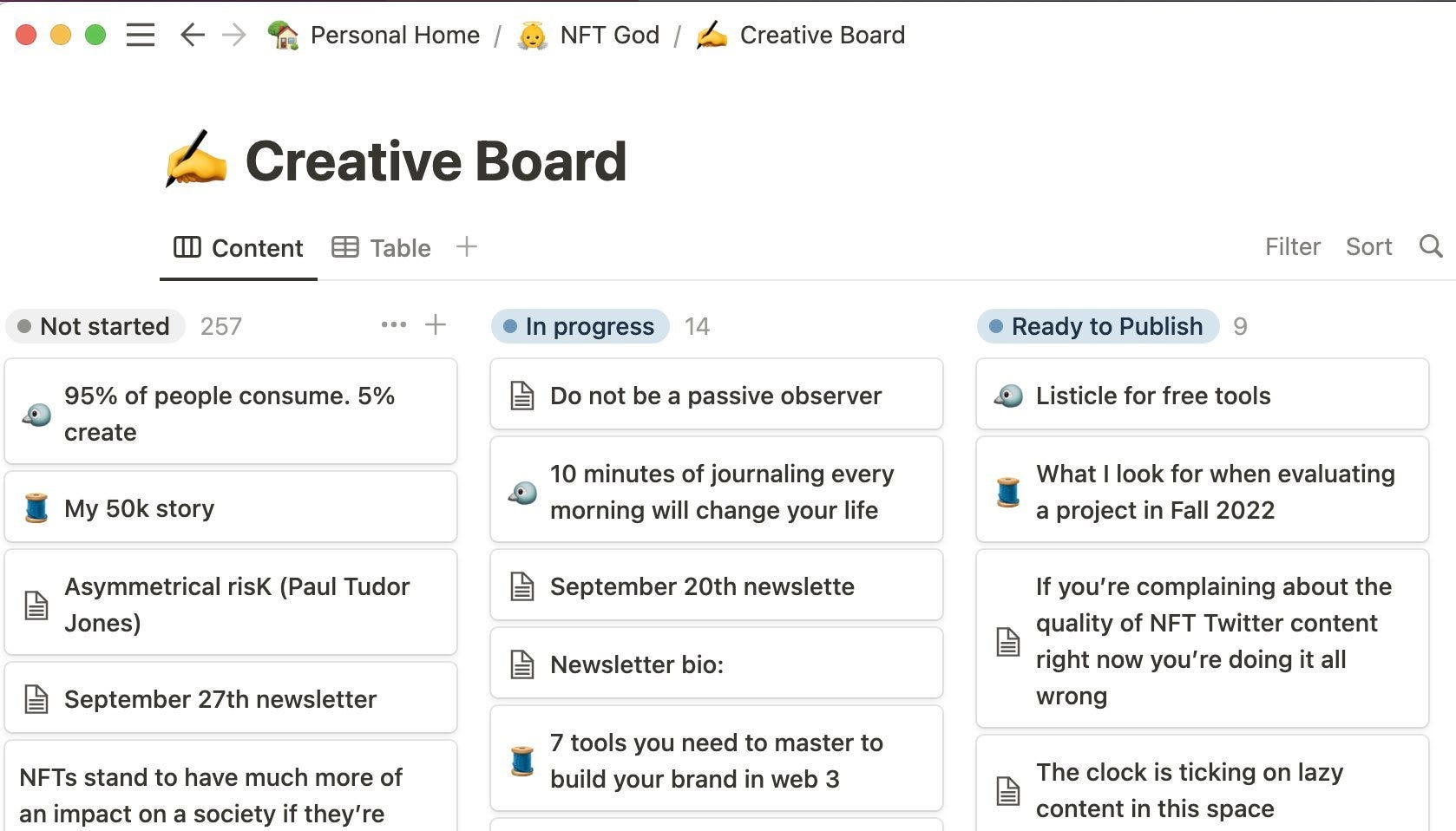
Task: Select the Content board tab
Action: coord(239,248)
